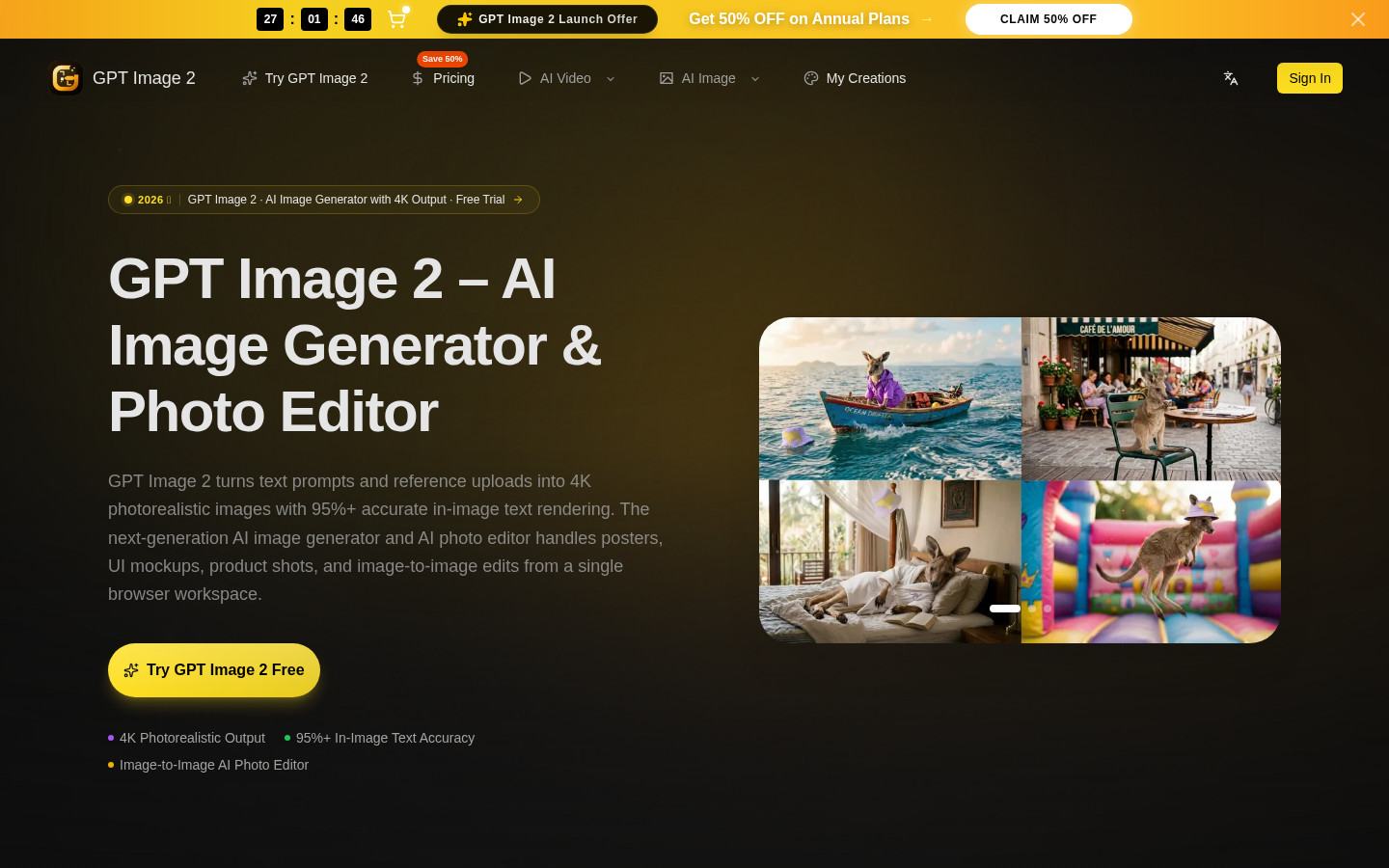This screenshot has width=1389, height=868.
Task: Select the second carousel dot indicator
Action: pos(1032,609)
